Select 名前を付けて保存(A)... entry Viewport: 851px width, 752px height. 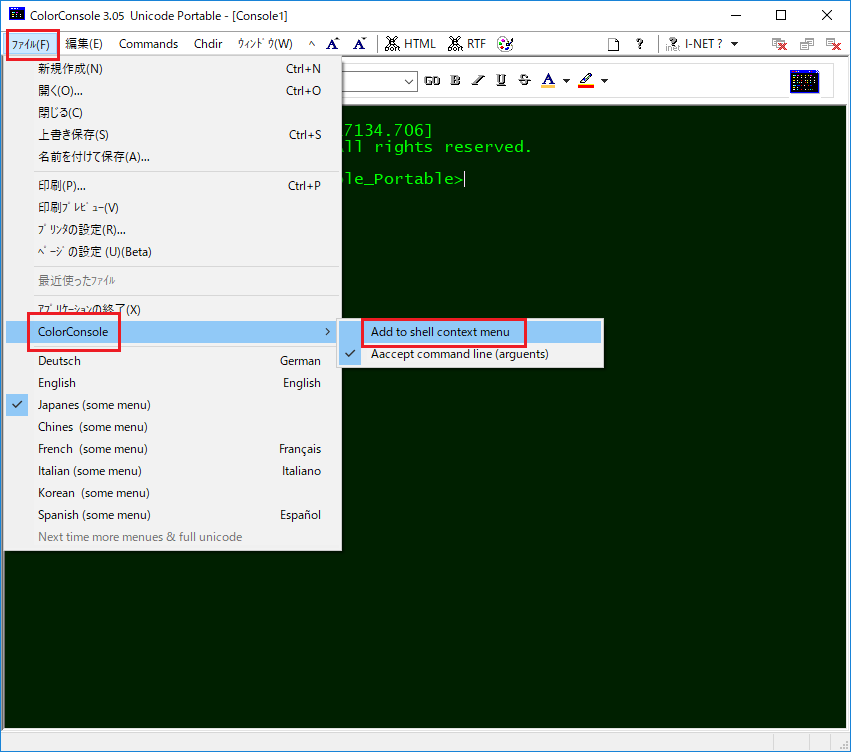click(174, 157)
